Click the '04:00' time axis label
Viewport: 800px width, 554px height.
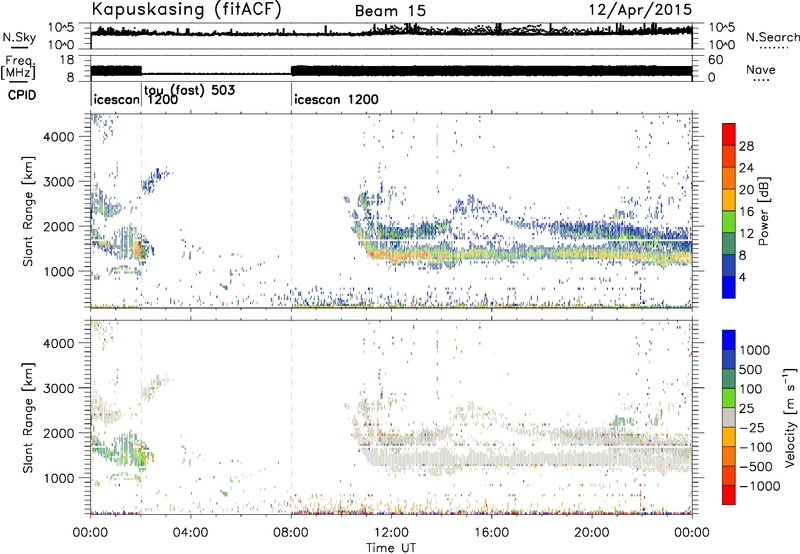(x=191, y=533)
